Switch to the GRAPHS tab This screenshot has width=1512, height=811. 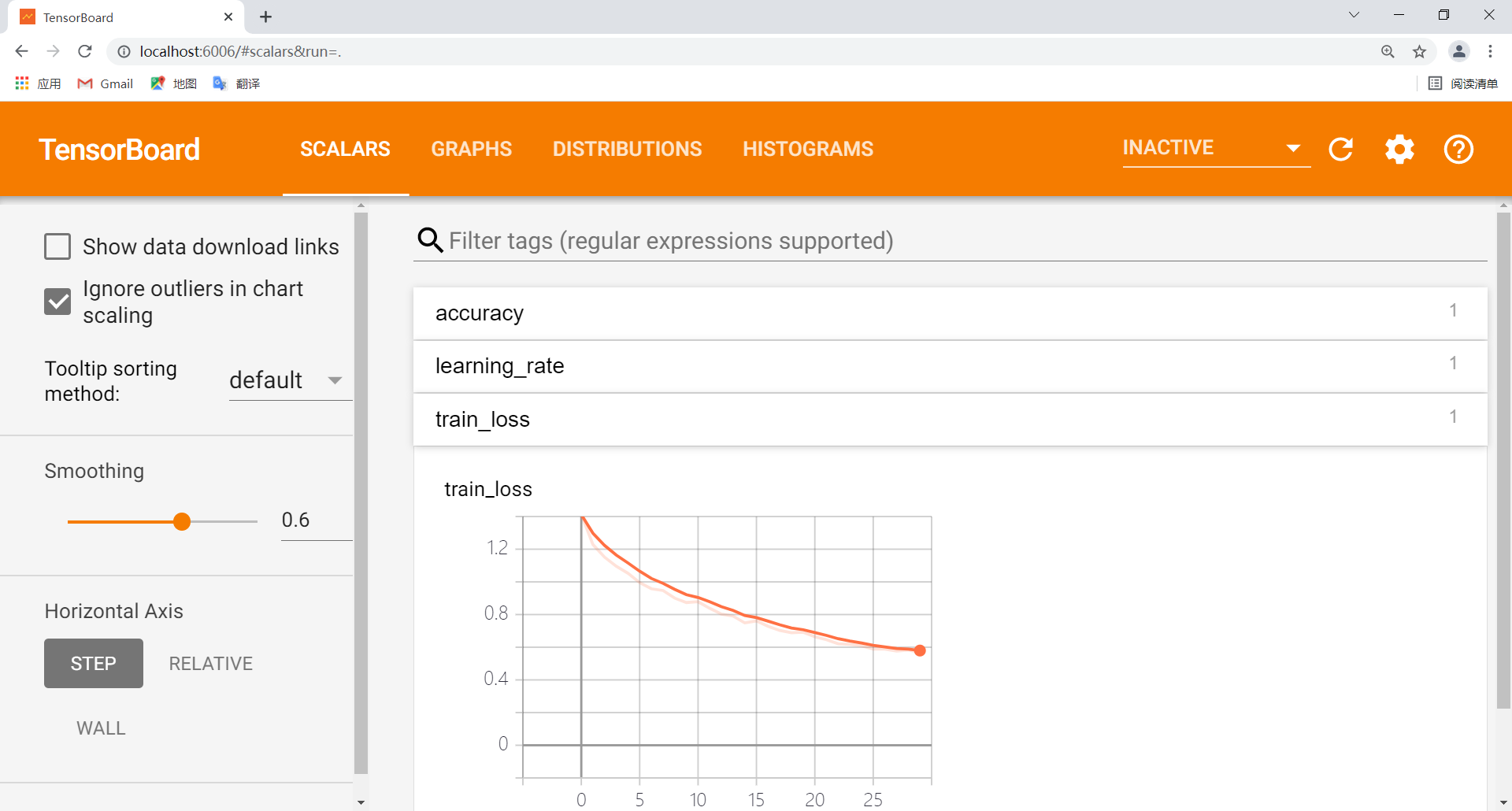click(x=471, y=149)
